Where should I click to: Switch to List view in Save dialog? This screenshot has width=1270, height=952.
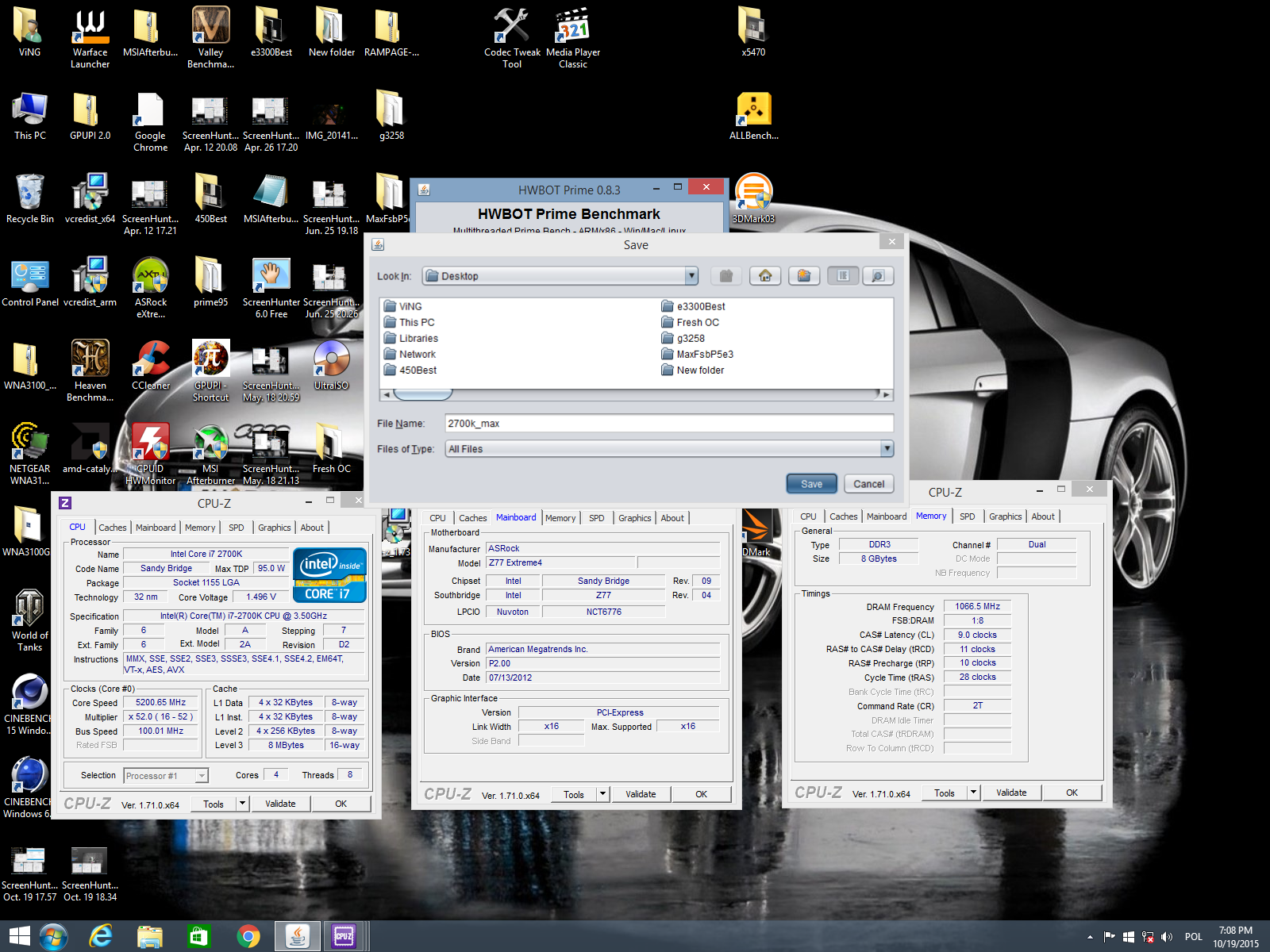843,275
